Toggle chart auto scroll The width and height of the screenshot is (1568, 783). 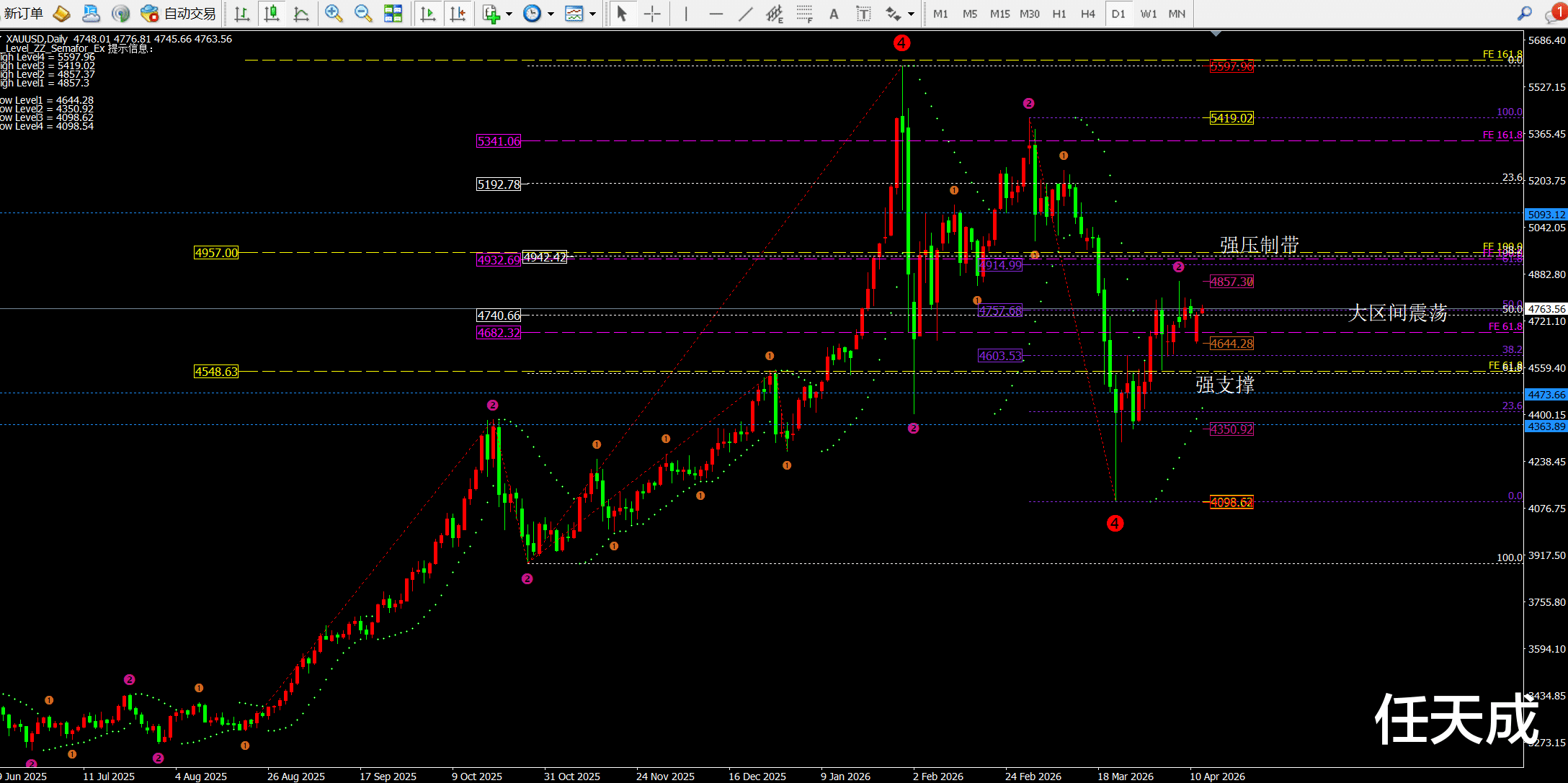(x=428, y=14)
